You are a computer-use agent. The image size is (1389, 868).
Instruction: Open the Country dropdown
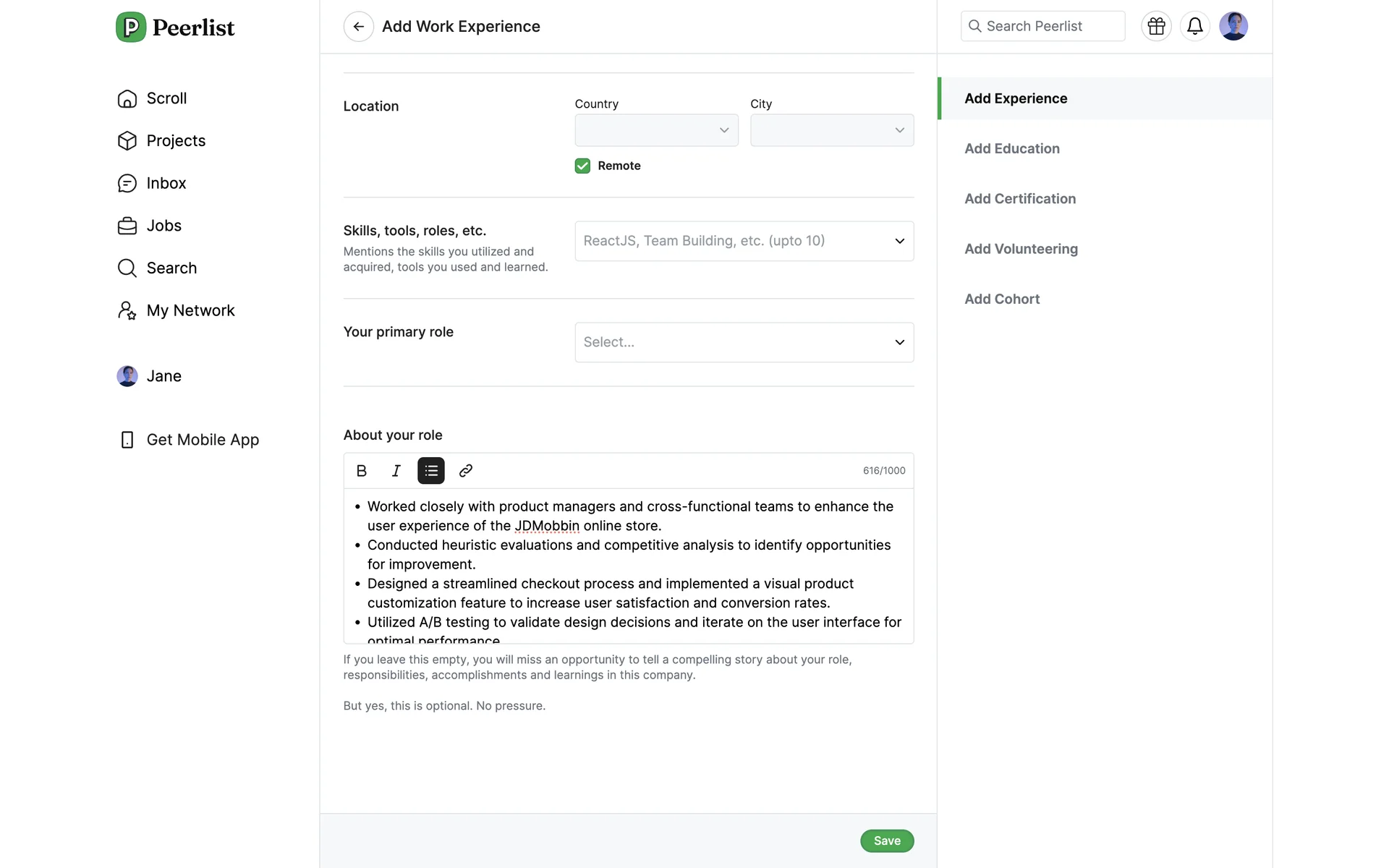[x=656, y=130]
